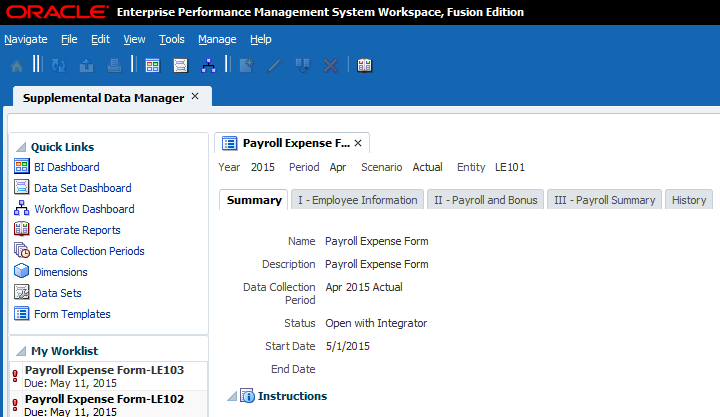The image size is (720, 417).
Task: Click the Data Sets quick link icon
Action: (x=22, y=292)
